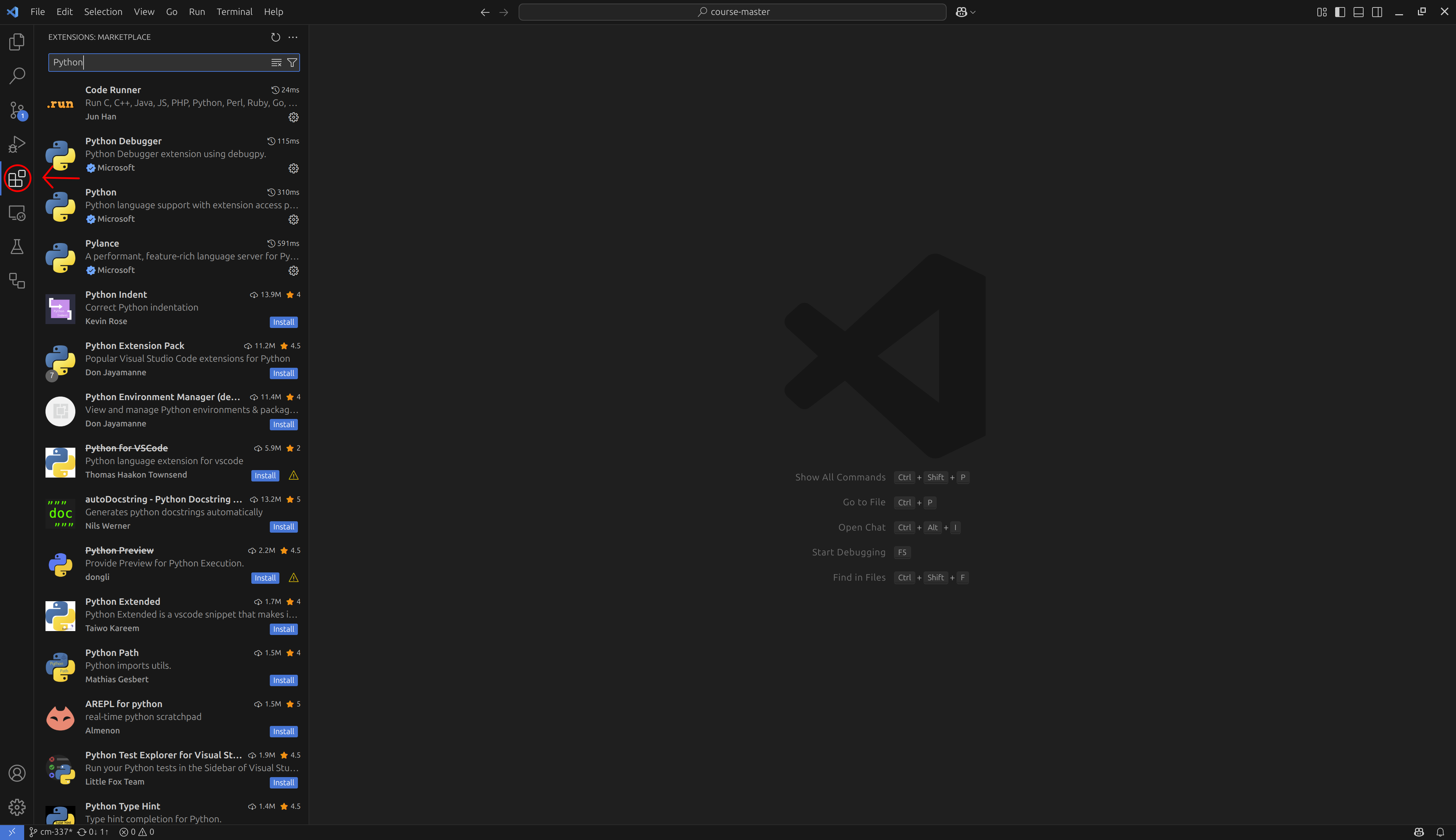This screenshot has width=1456, height=840.
Task: Open the Terminal menu
Action: click(x=234, y=11)
